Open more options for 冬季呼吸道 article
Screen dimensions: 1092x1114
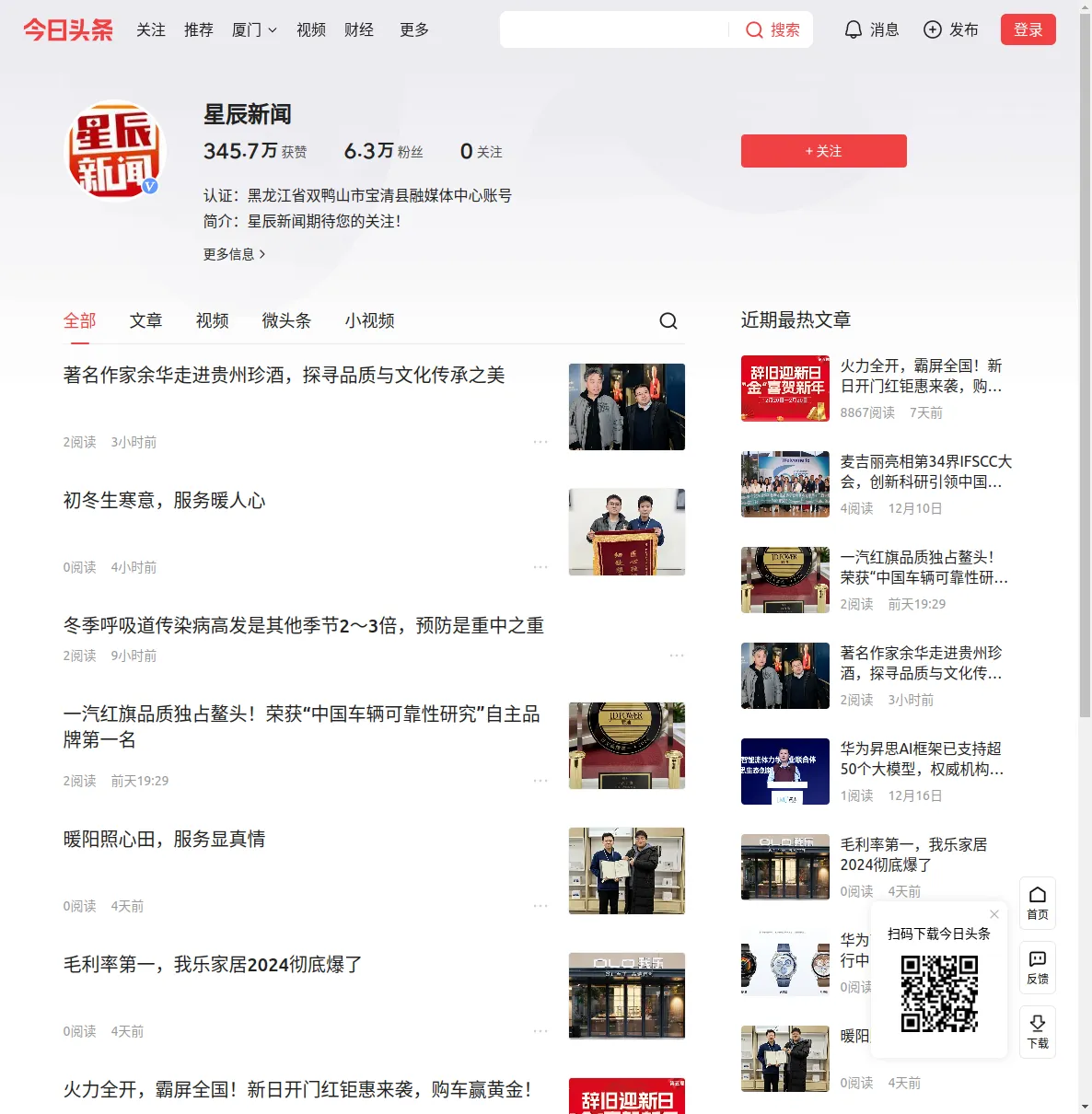(x=677, y=656)
